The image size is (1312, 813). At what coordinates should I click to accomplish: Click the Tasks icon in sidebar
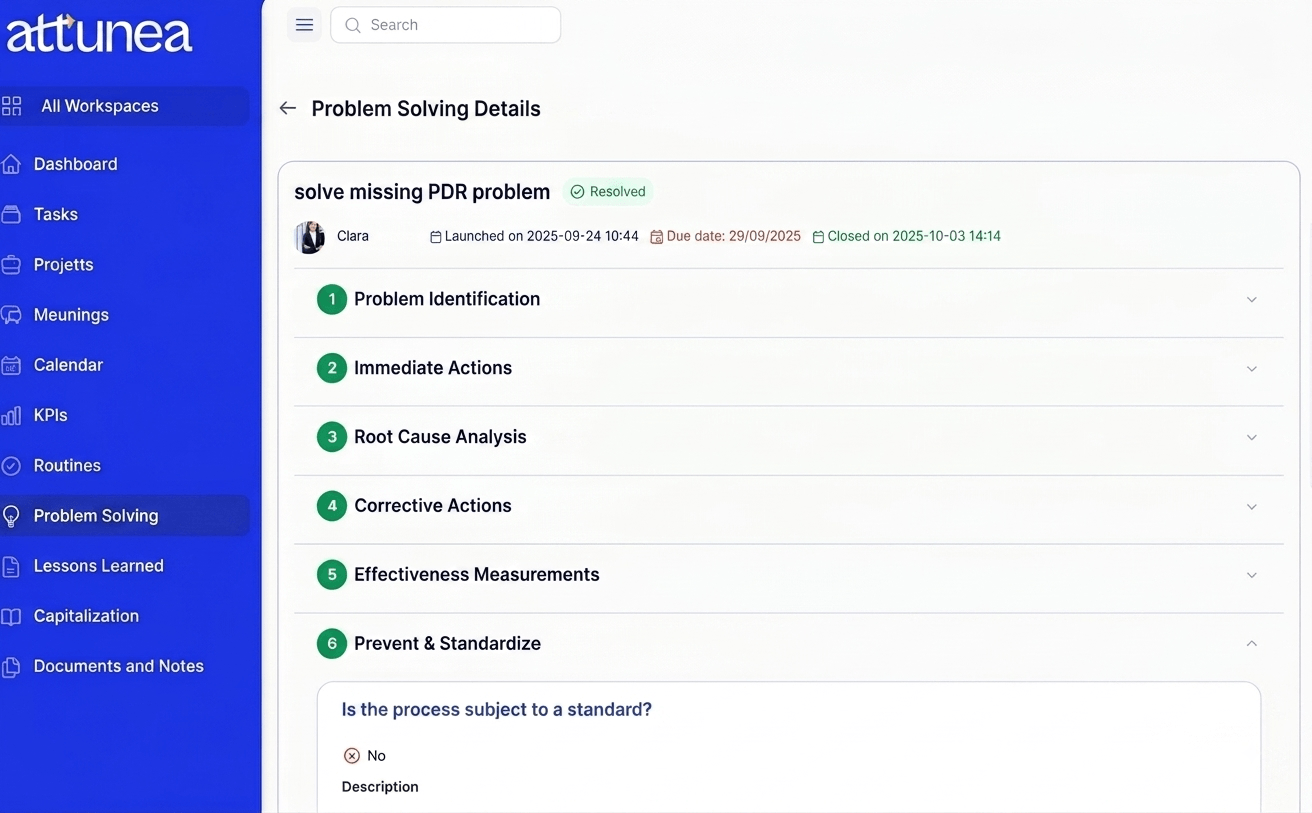[11, 214]
